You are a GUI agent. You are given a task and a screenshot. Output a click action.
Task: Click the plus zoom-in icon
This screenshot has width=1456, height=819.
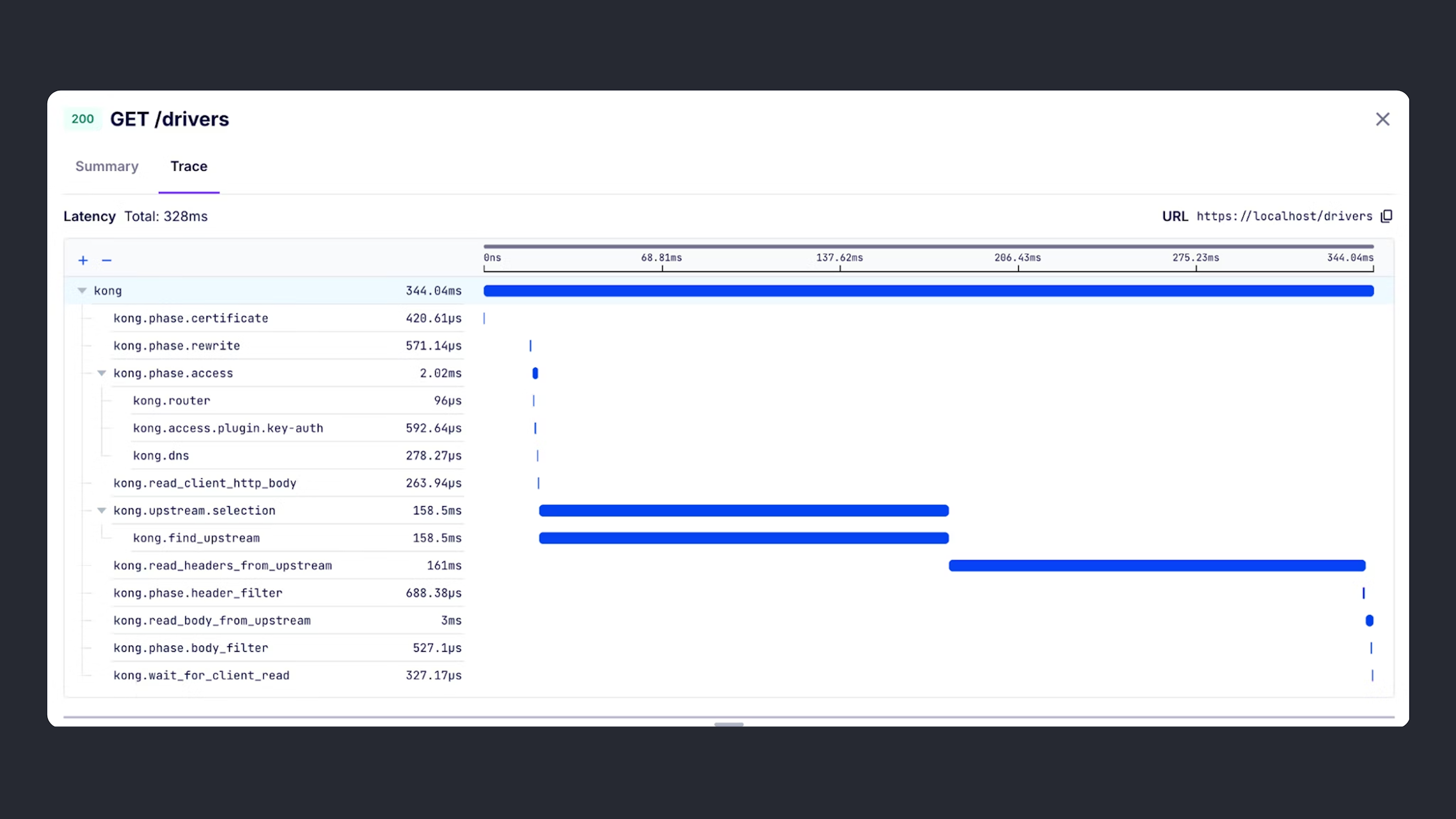point(83,260)
